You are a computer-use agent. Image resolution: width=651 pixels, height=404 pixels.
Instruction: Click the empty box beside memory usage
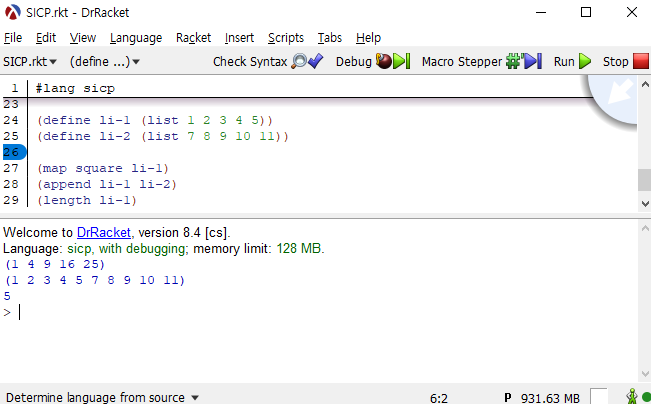(x=598, y=397)
